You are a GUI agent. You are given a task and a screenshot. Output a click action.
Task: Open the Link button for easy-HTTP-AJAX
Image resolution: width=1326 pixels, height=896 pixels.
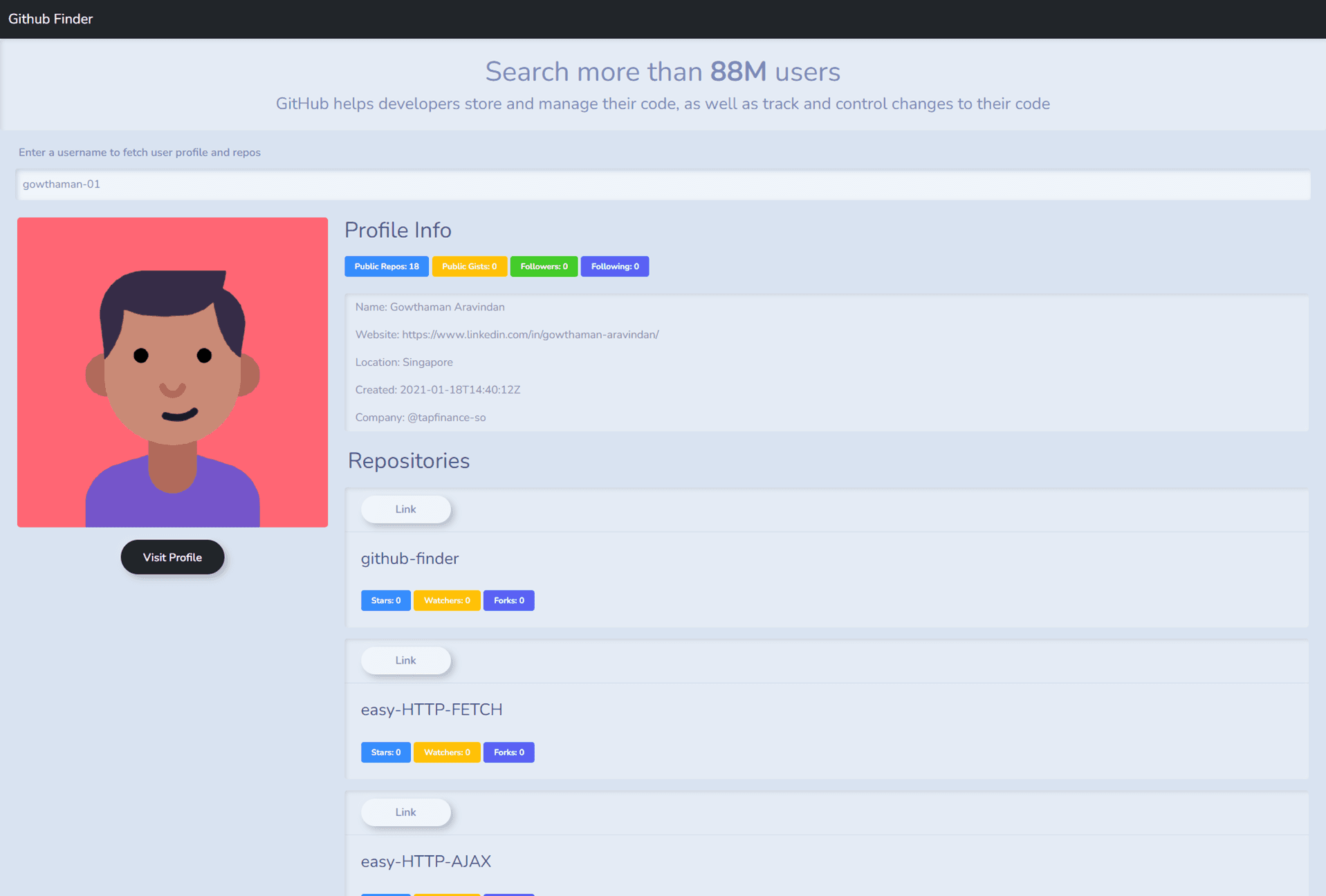[405, 812]
